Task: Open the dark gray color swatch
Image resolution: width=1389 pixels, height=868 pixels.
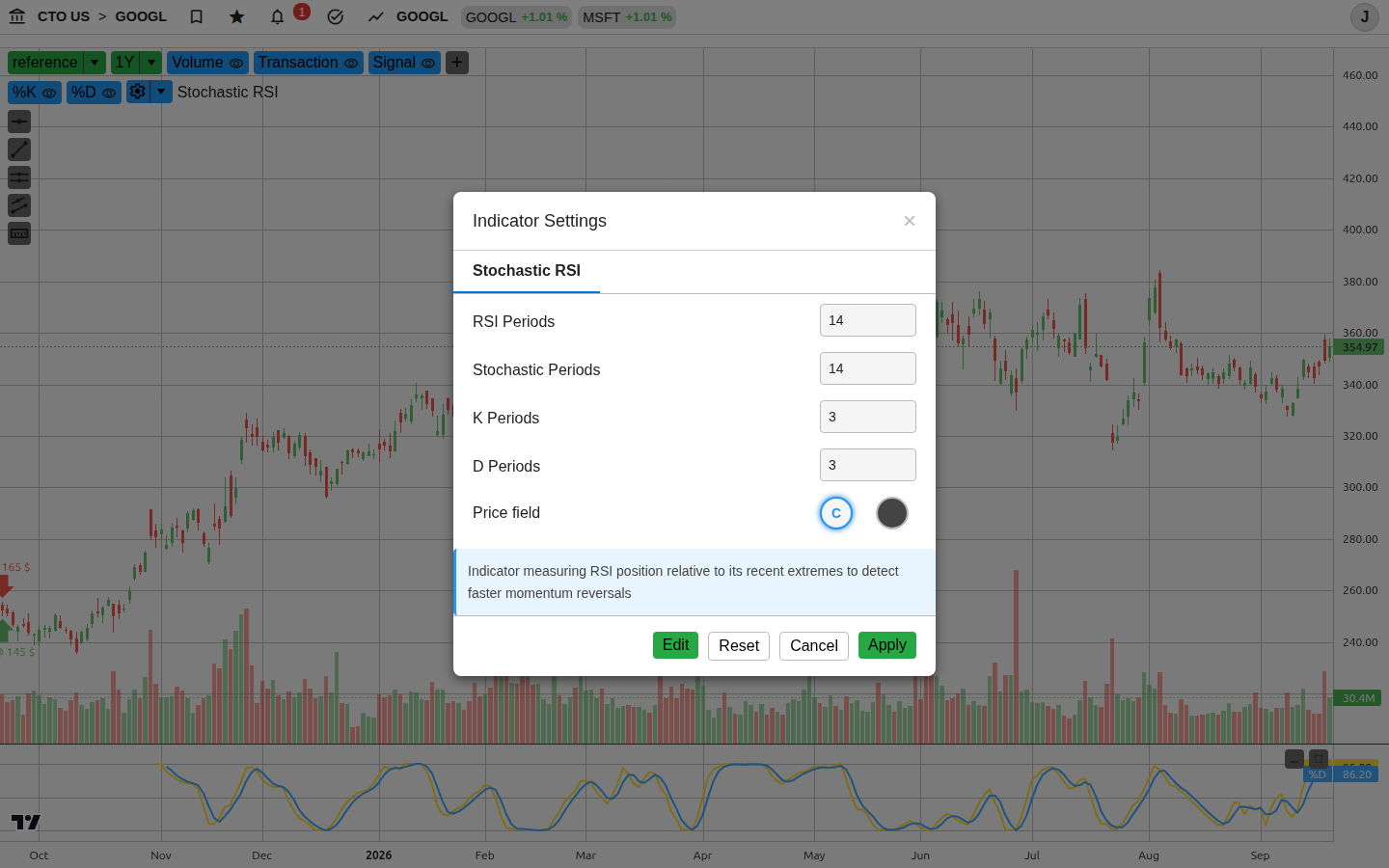Action: (892, 513)
